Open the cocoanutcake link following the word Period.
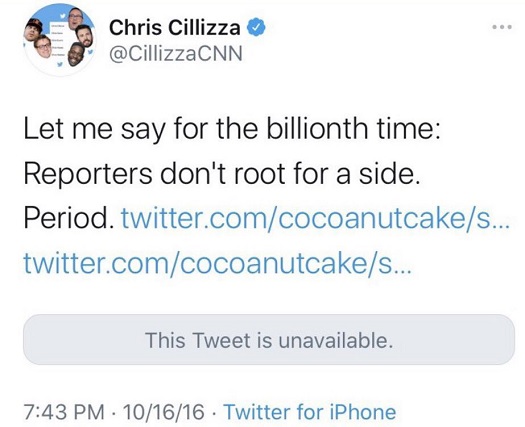 tap(315, 218)
